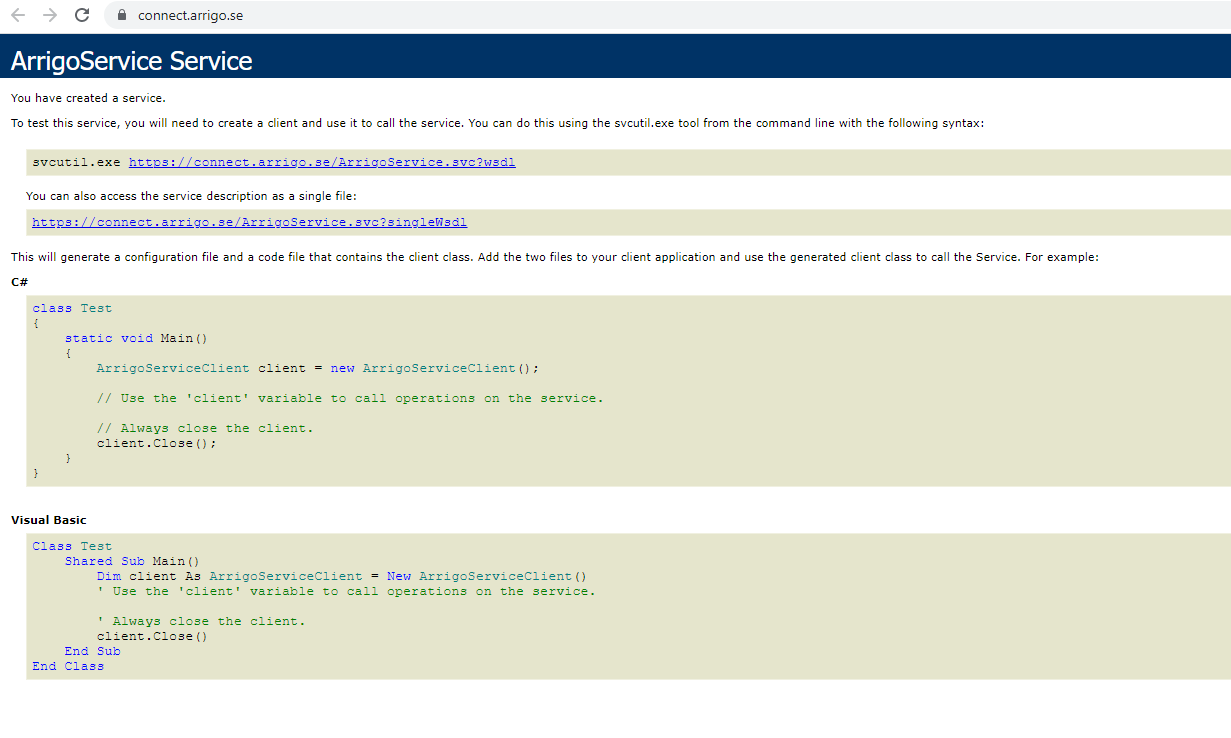
Task: Click the 'To test this service' paragraph
Action: 497,123
